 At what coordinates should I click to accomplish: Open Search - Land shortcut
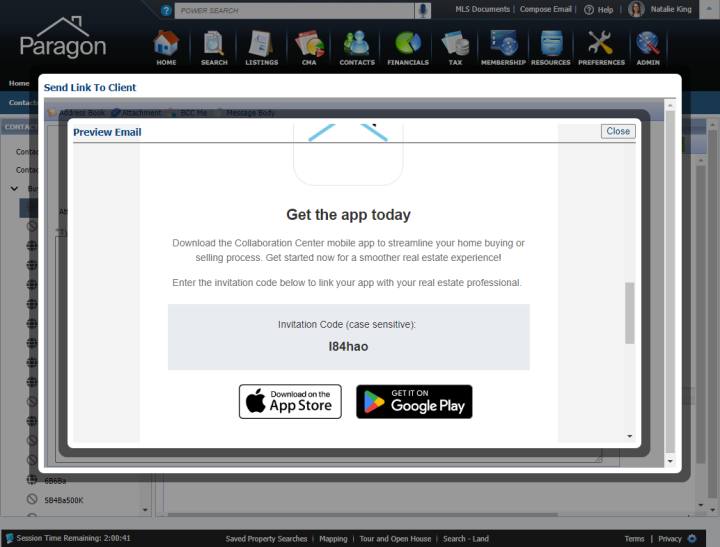point(466,539)
